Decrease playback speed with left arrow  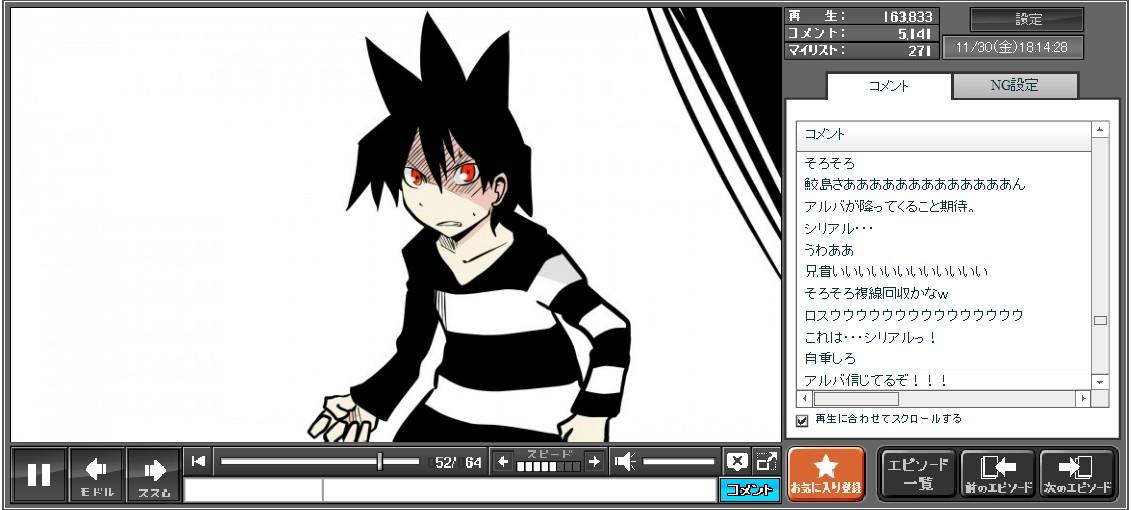502,461
